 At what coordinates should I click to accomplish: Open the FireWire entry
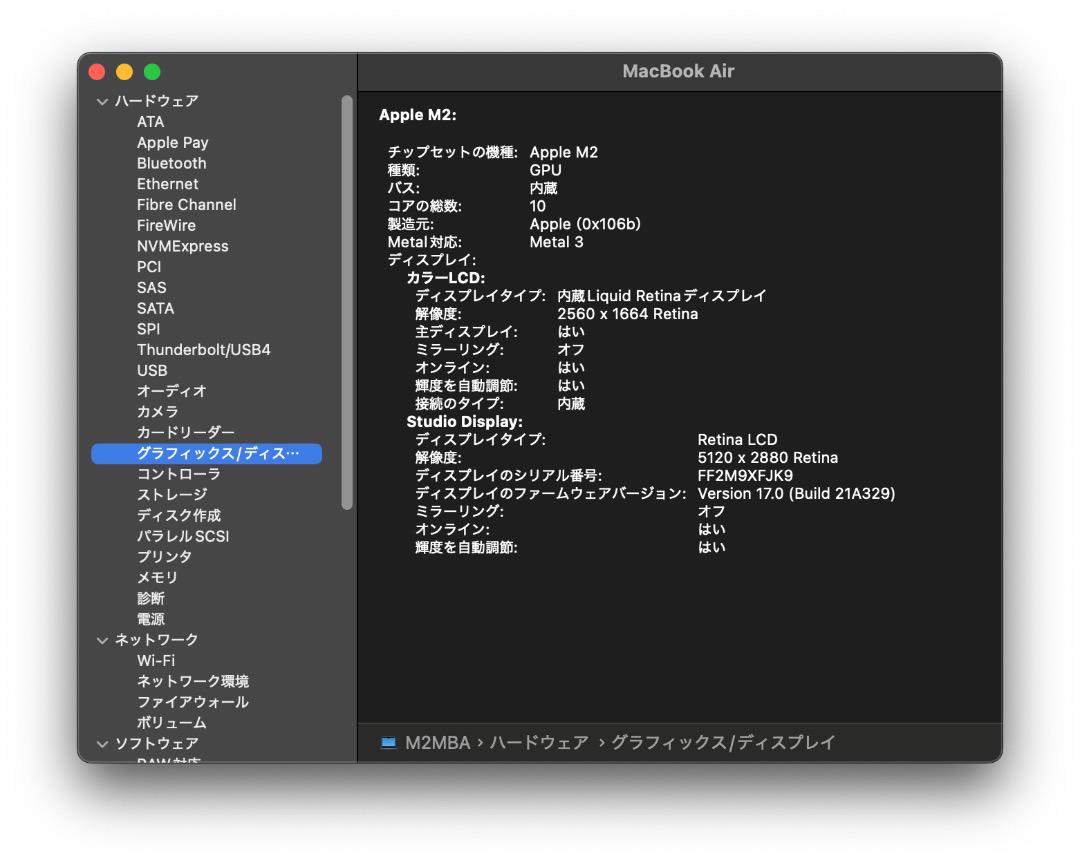point(166,225)
